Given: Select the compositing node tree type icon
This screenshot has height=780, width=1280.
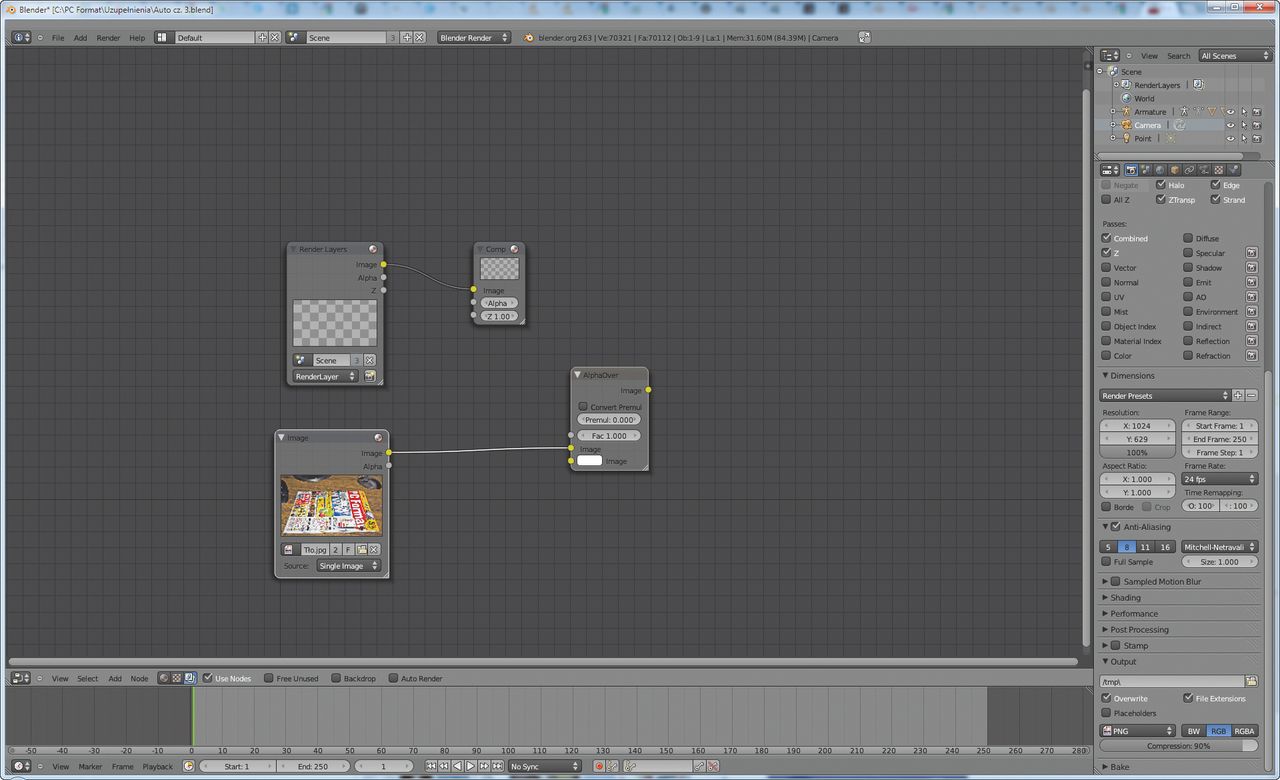Looking at the screenshot, I should point(189,678).
